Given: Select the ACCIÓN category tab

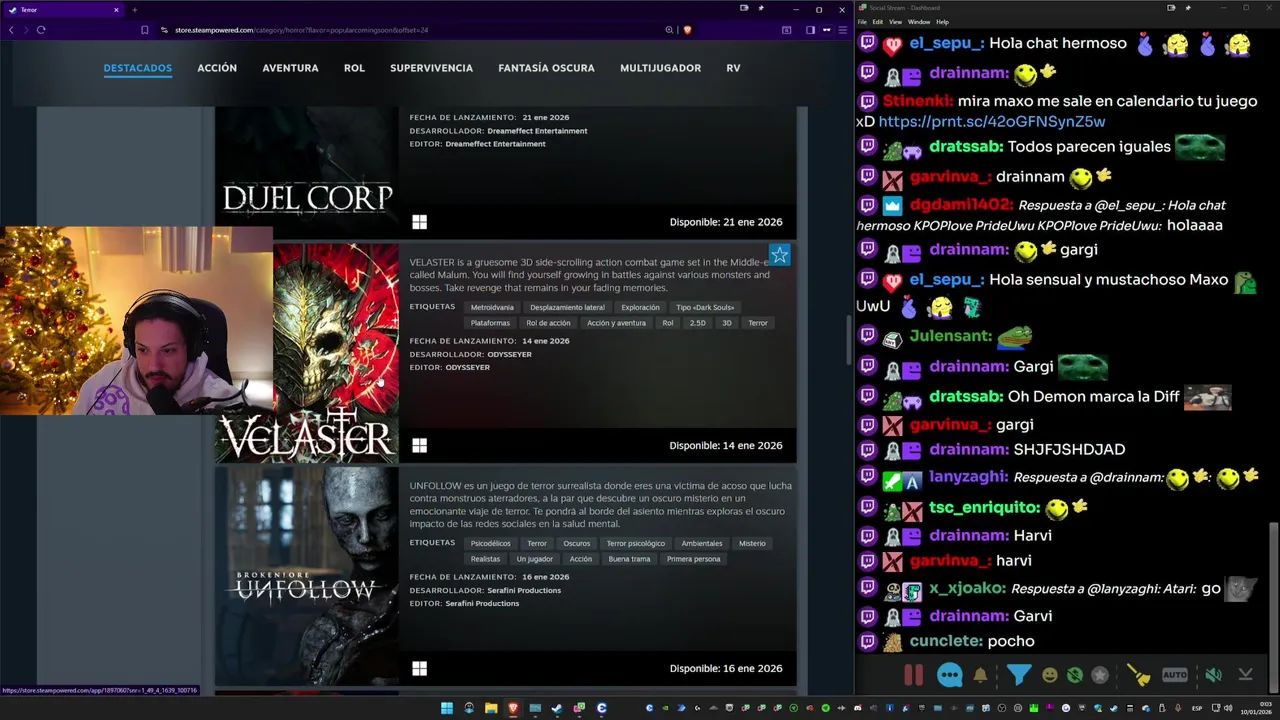Looking at the screenshot, I should tap(217, 68).
